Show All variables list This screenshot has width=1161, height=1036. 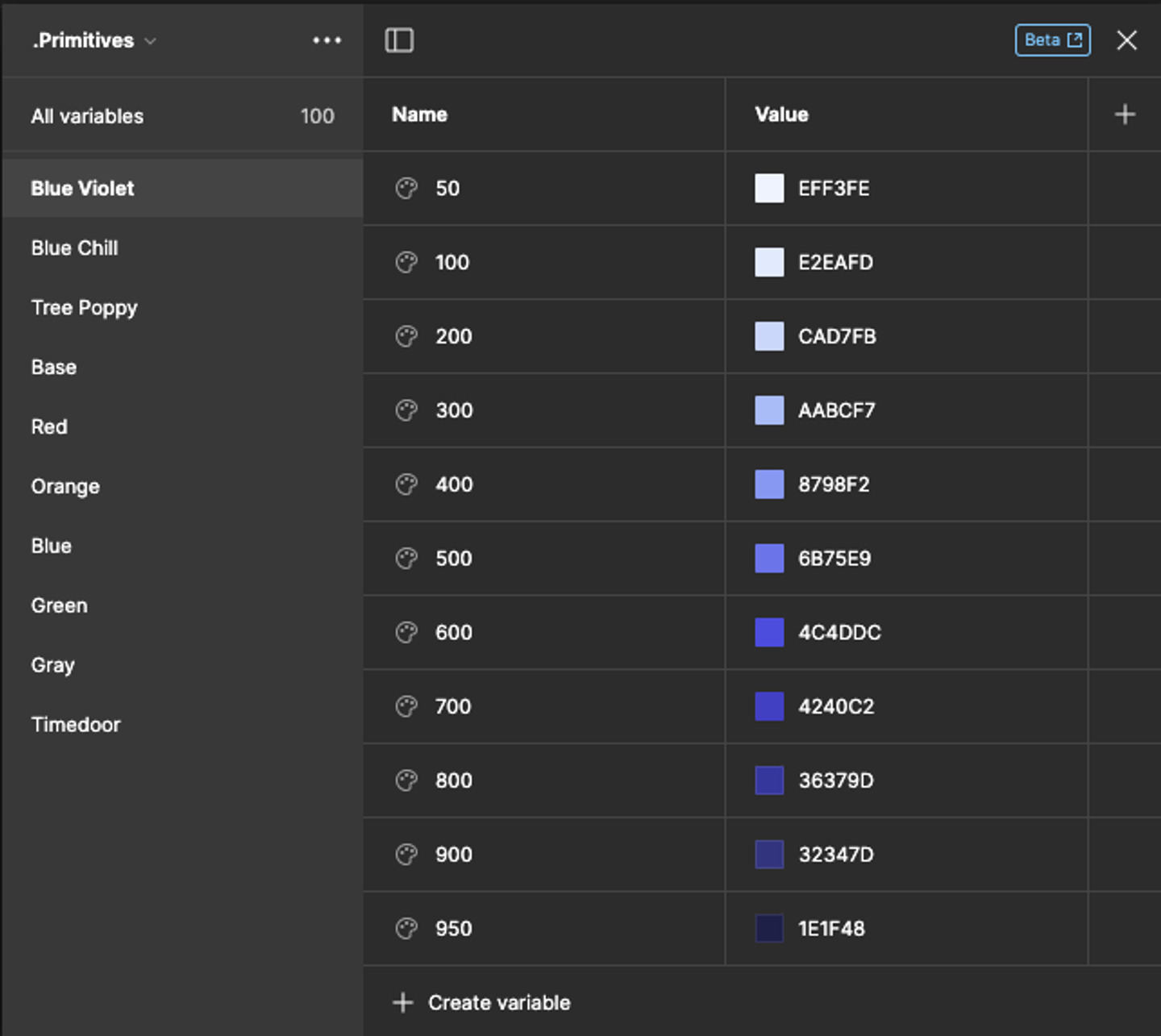pyautogui.click(x=88, y=116)
